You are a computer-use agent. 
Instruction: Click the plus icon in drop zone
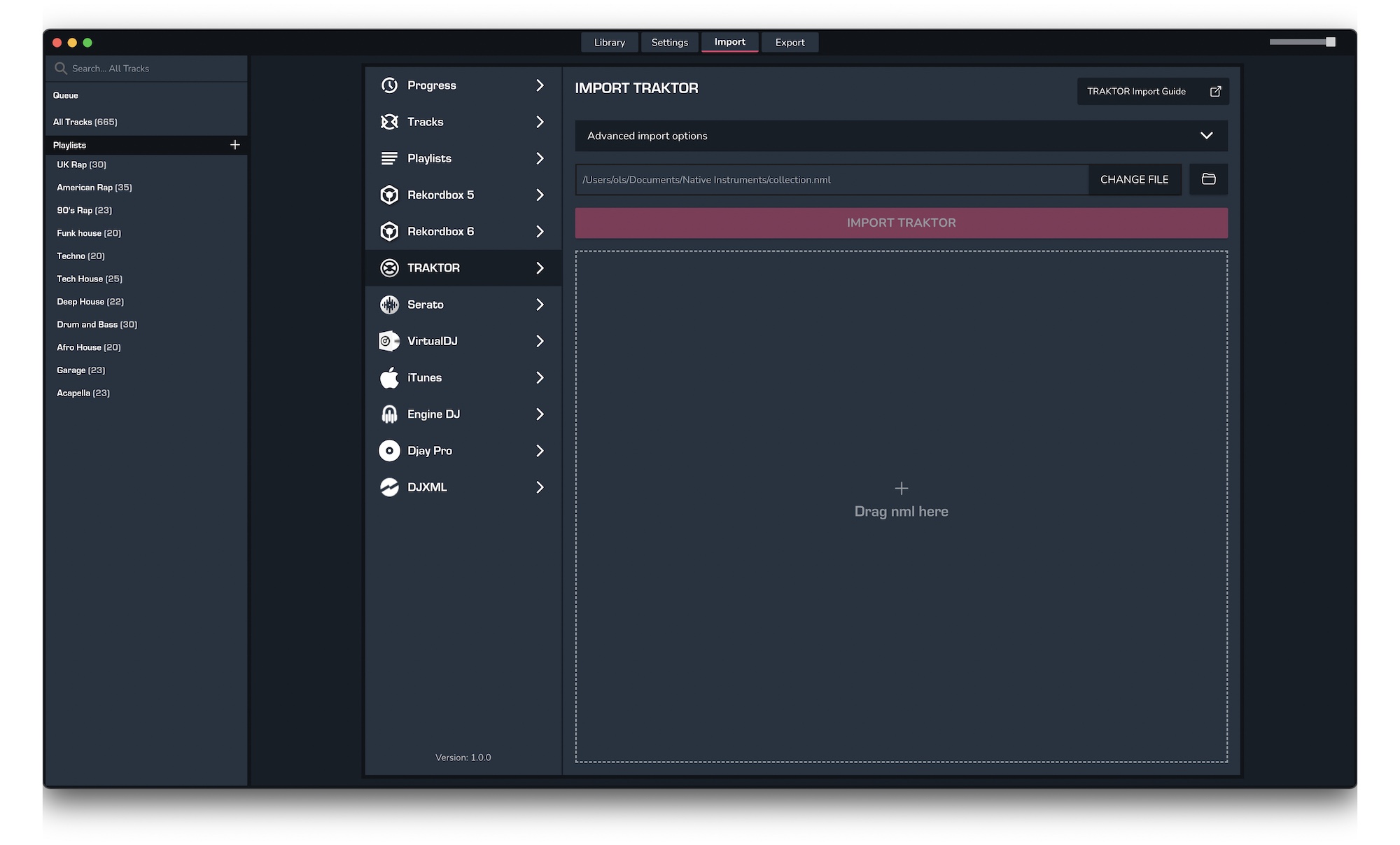(902, 488)
